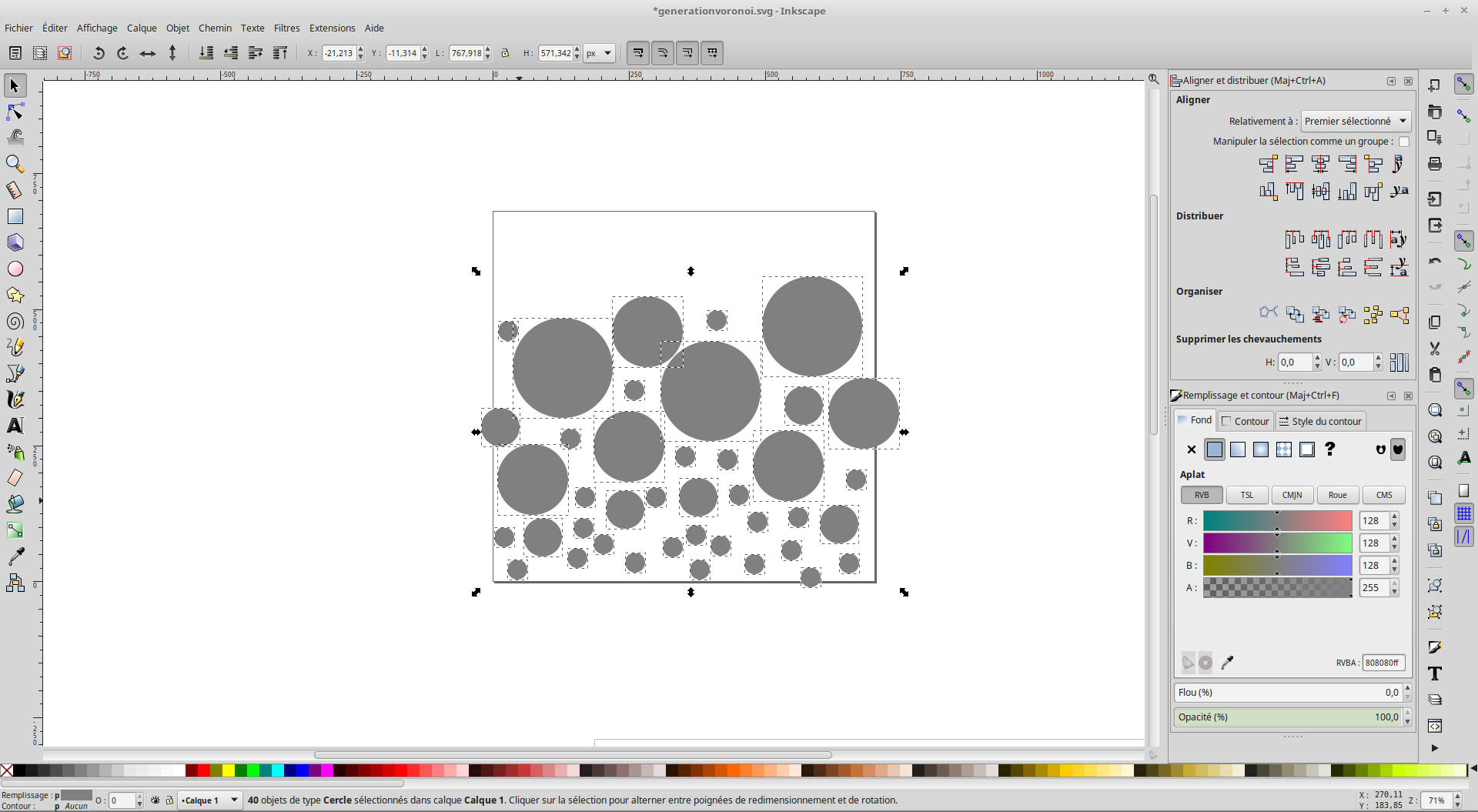Image resolution: width=1478 pixels, height=812 pixels.
Task: Toggle width/height lock ratio
Action: [505, 53]
